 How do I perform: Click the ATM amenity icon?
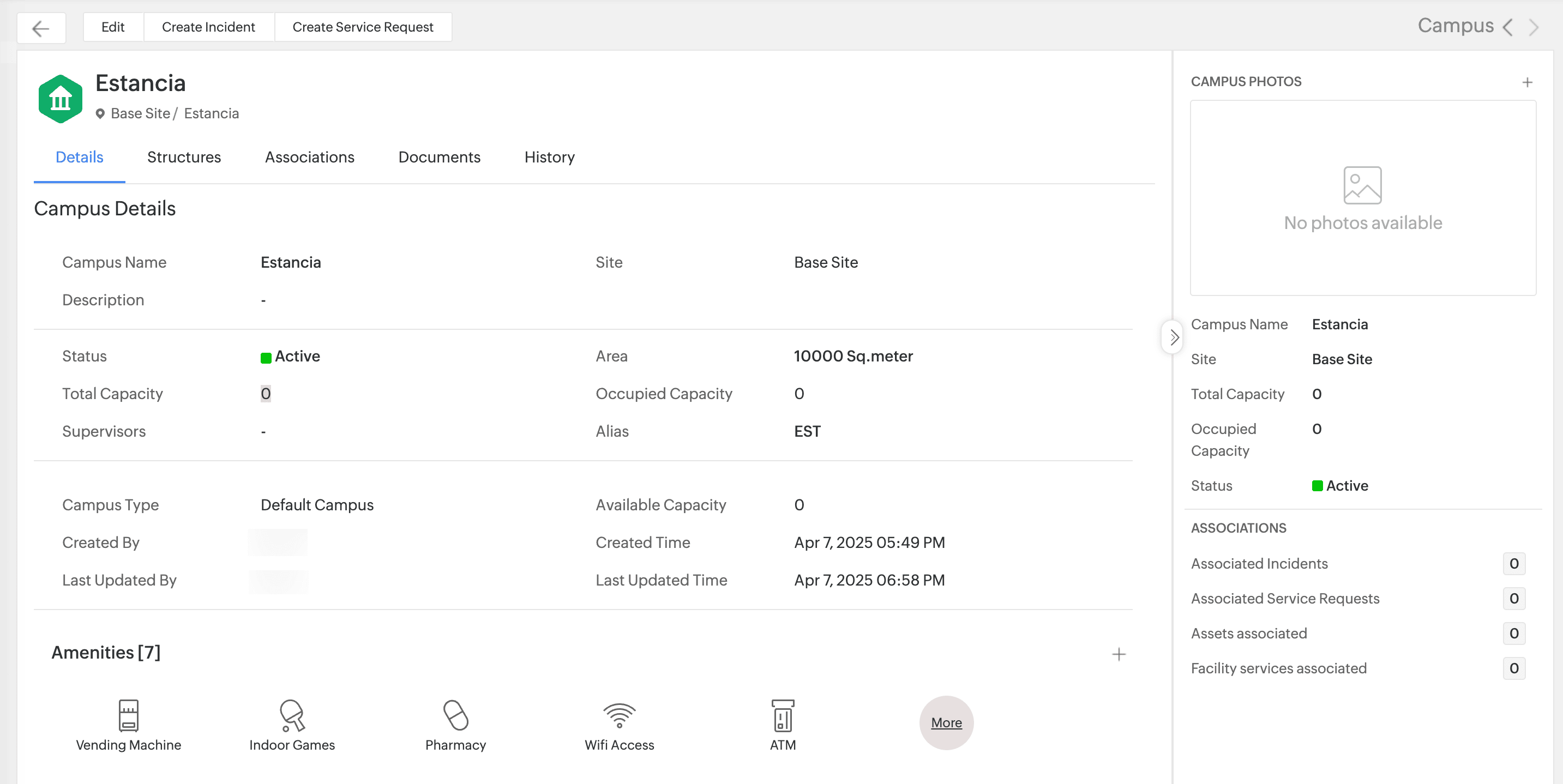point(782,715)
